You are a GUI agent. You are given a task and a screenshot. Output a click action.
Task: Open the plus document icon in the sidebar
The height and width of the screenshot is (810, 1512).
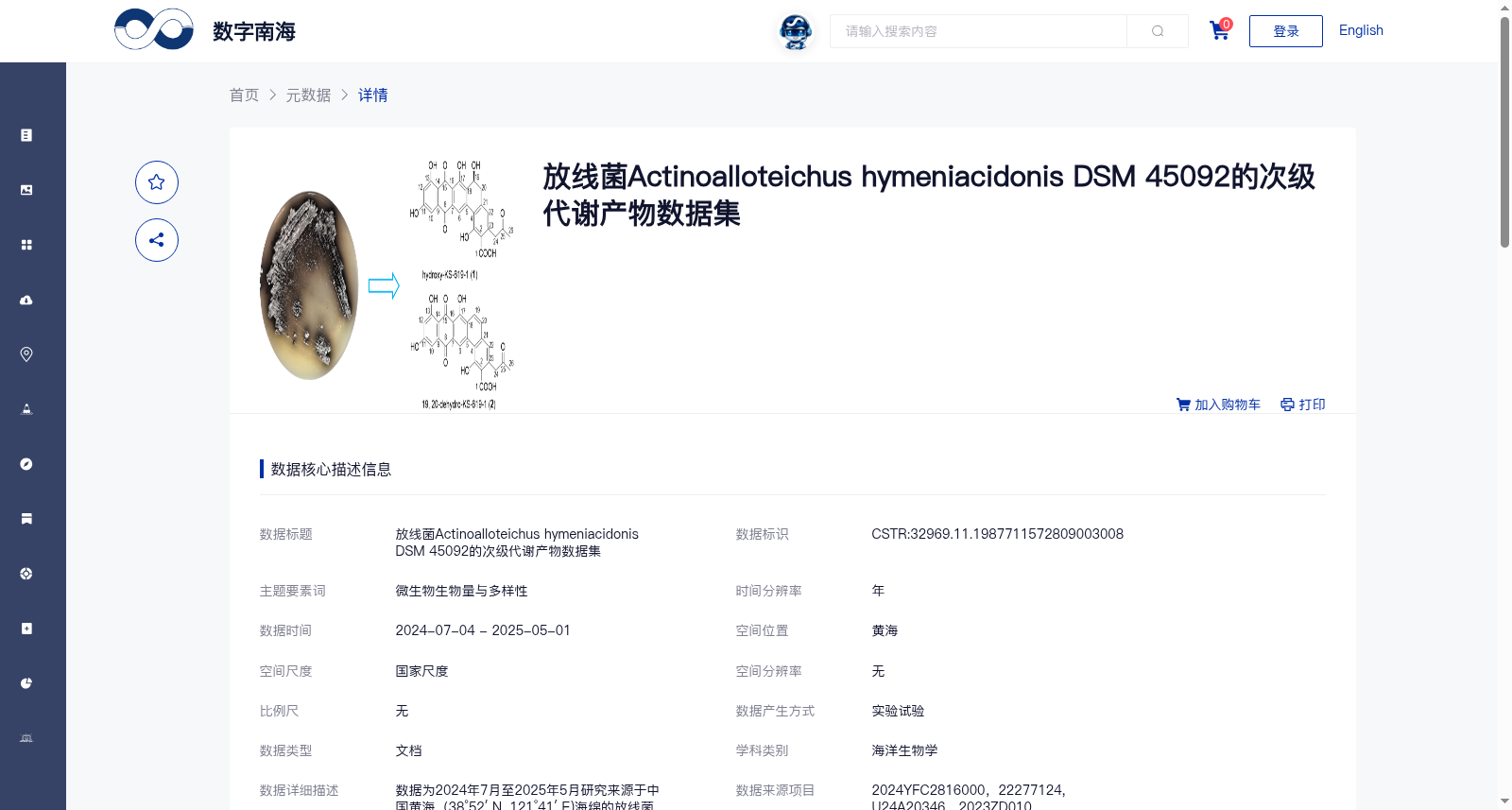pyautogui.click(x=26, y=629)
